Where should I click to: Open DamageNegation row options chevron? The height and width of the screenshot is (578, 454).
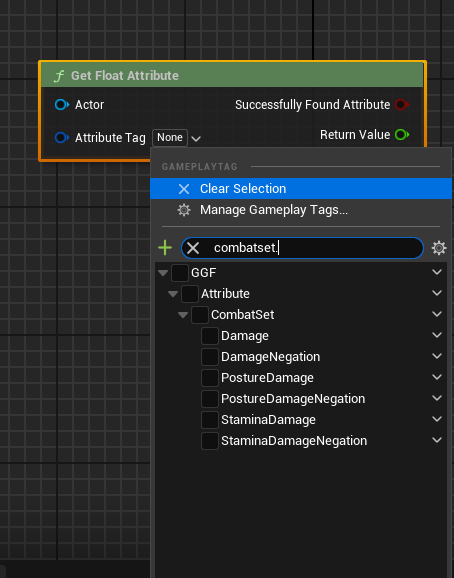pyautogui.click(x=437, y=356)
